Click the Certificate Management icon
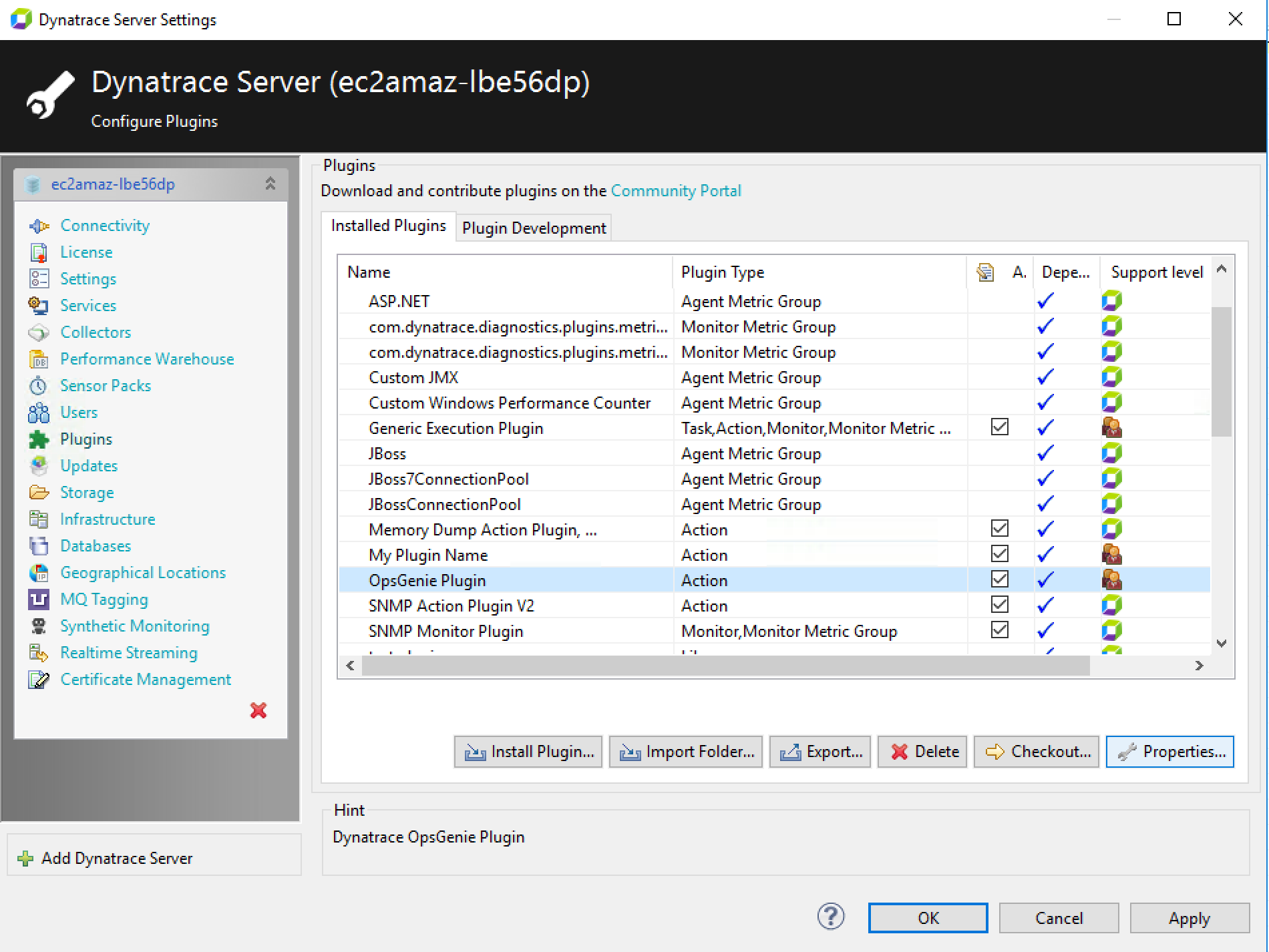 point(39,680)
